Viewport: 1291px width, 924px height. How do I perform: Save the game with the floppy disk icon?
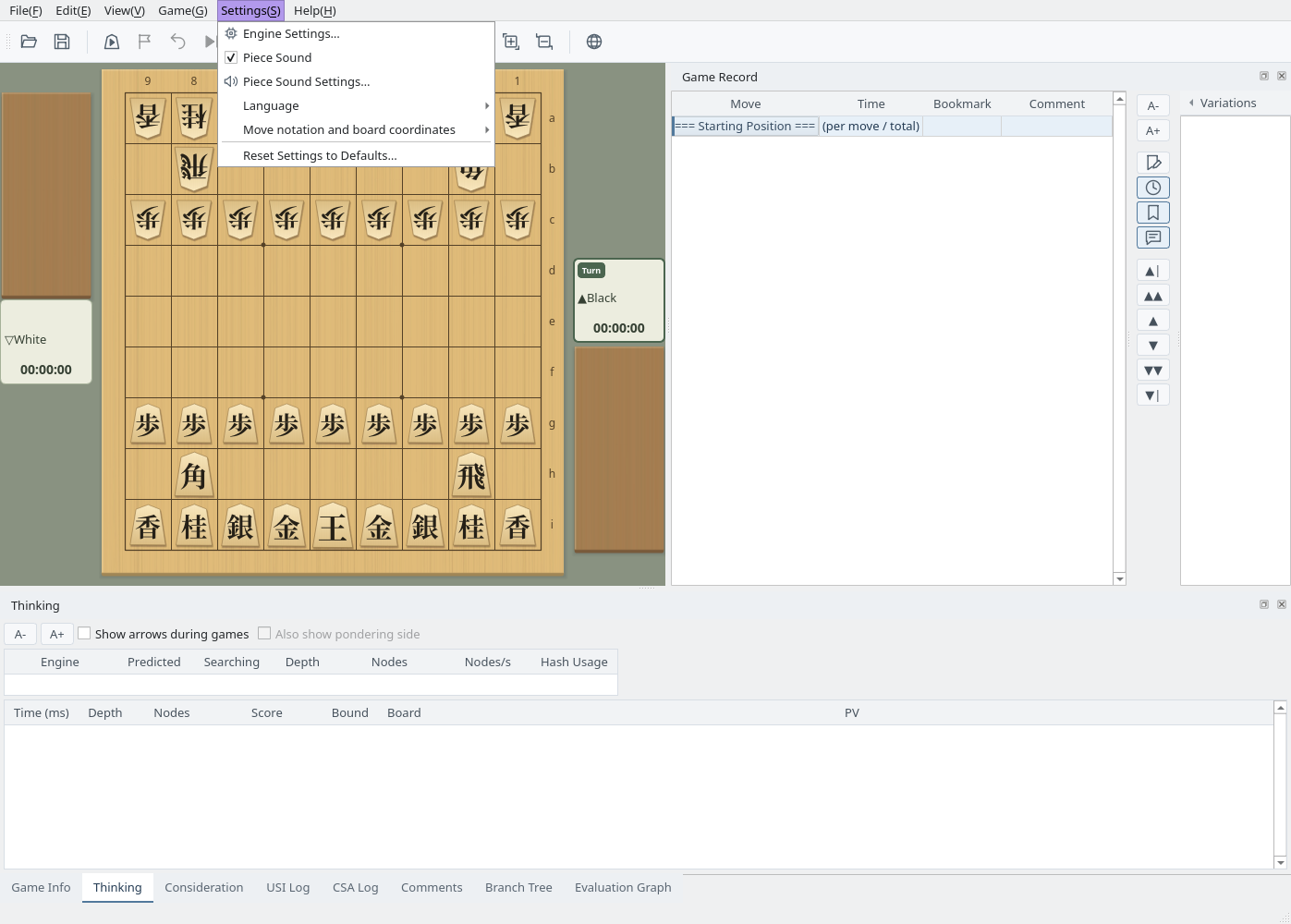coord(62,42)
